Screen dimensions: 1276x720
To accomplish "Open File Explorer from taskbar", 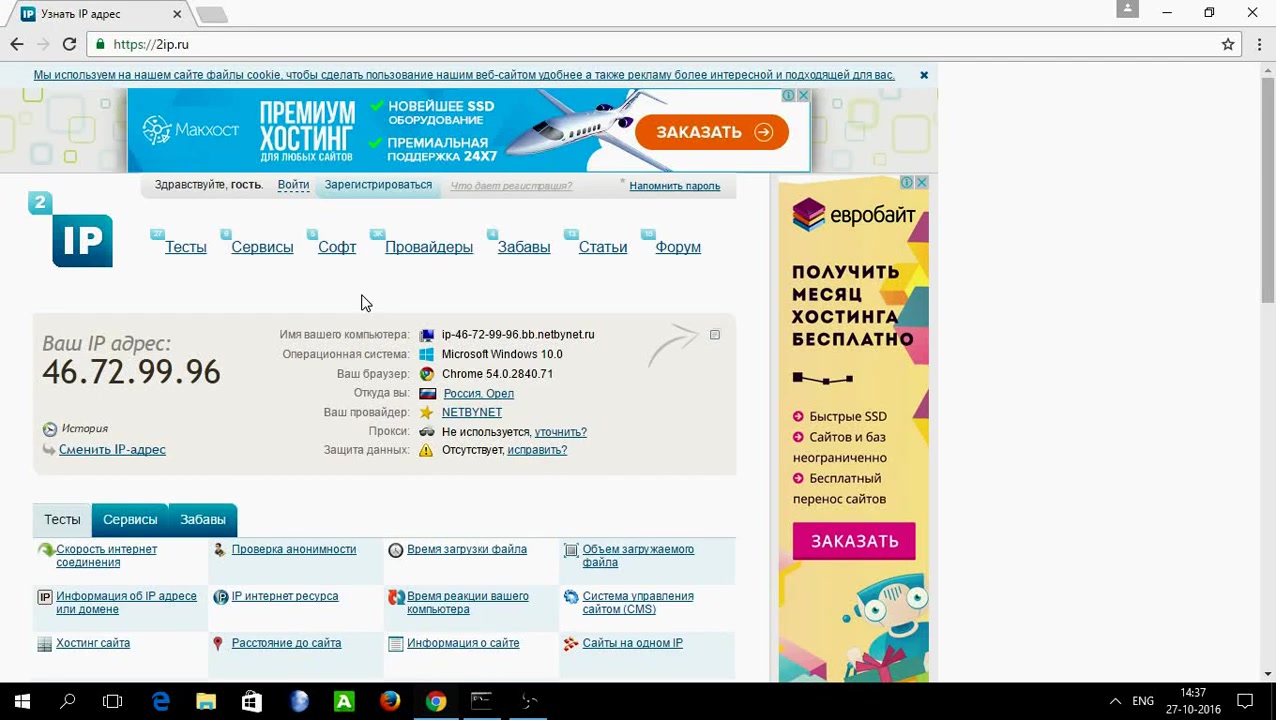I will click(x=206, y=701).
